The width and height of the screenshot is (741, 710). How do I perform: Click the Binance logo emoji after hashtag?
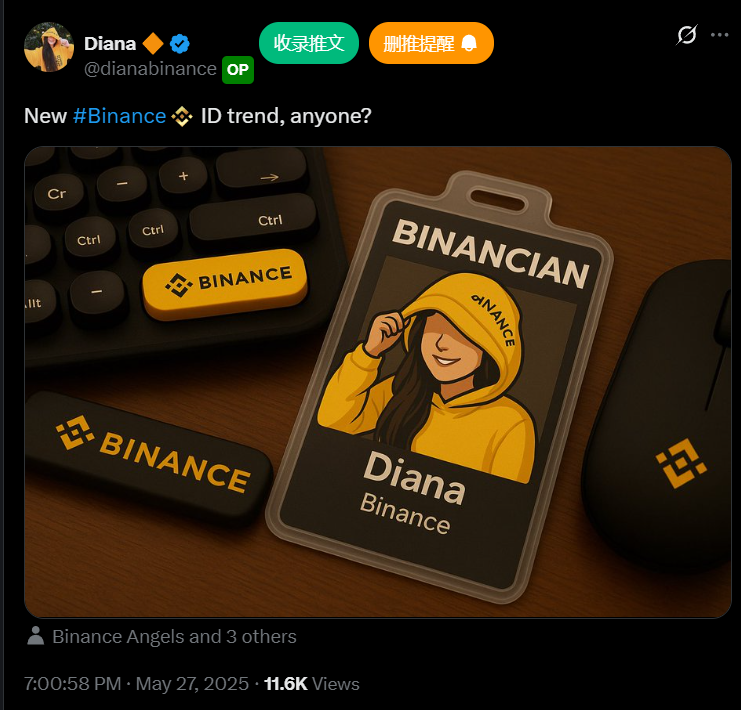point(182,116)
